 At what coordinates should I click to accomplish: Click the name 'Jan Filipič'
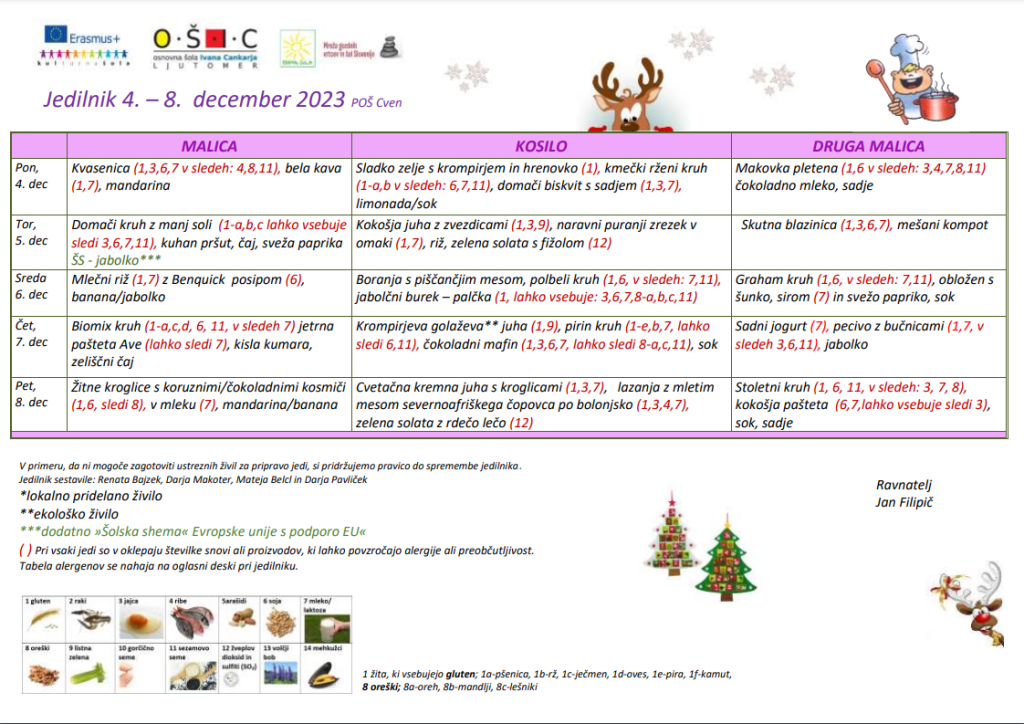(x=904, y=503)
